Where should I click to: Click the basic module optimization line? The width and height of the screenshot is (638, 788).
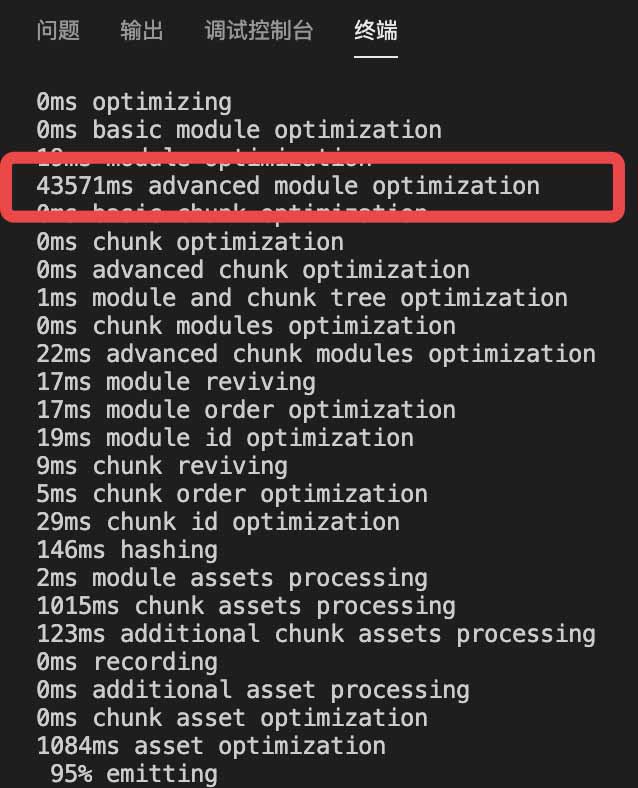click(x=239, y=130)
